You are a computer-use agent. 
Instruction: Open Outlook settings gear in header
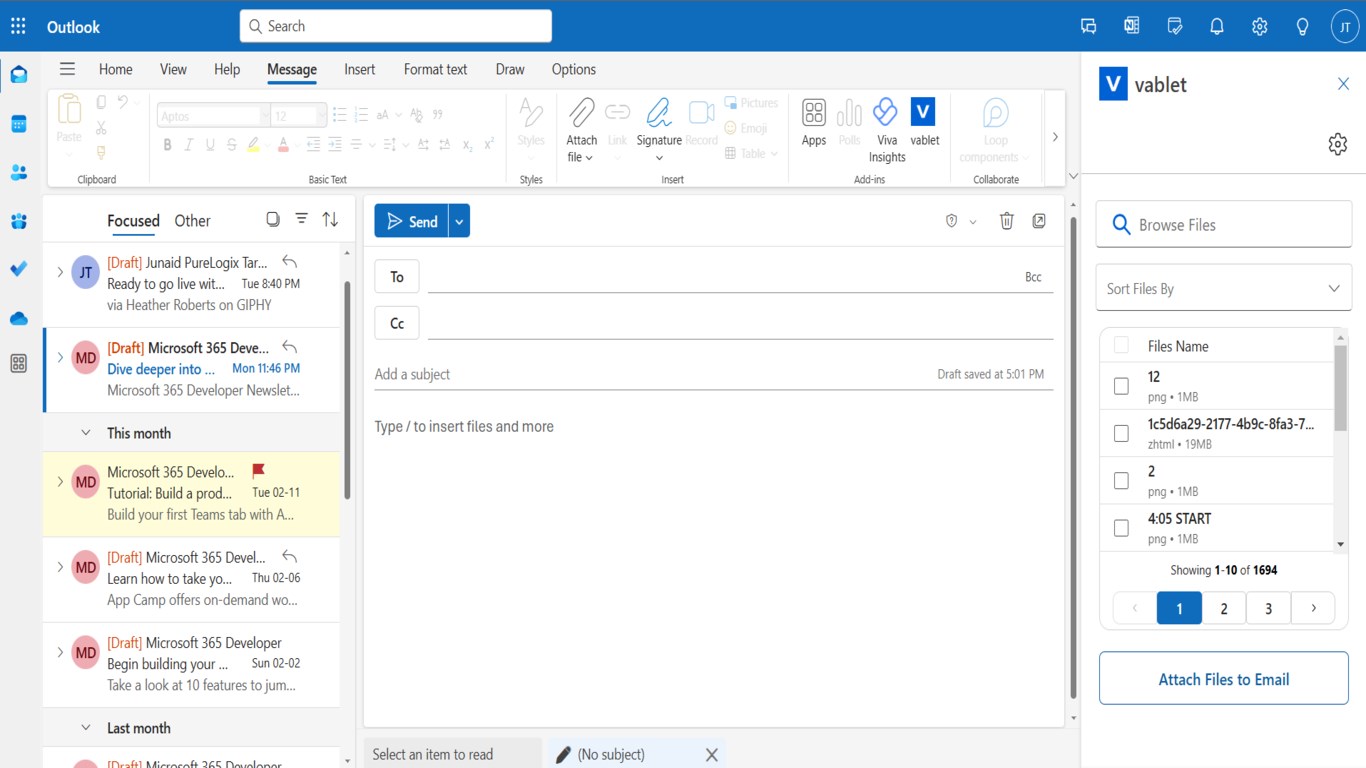click(x=1260, y=27)
